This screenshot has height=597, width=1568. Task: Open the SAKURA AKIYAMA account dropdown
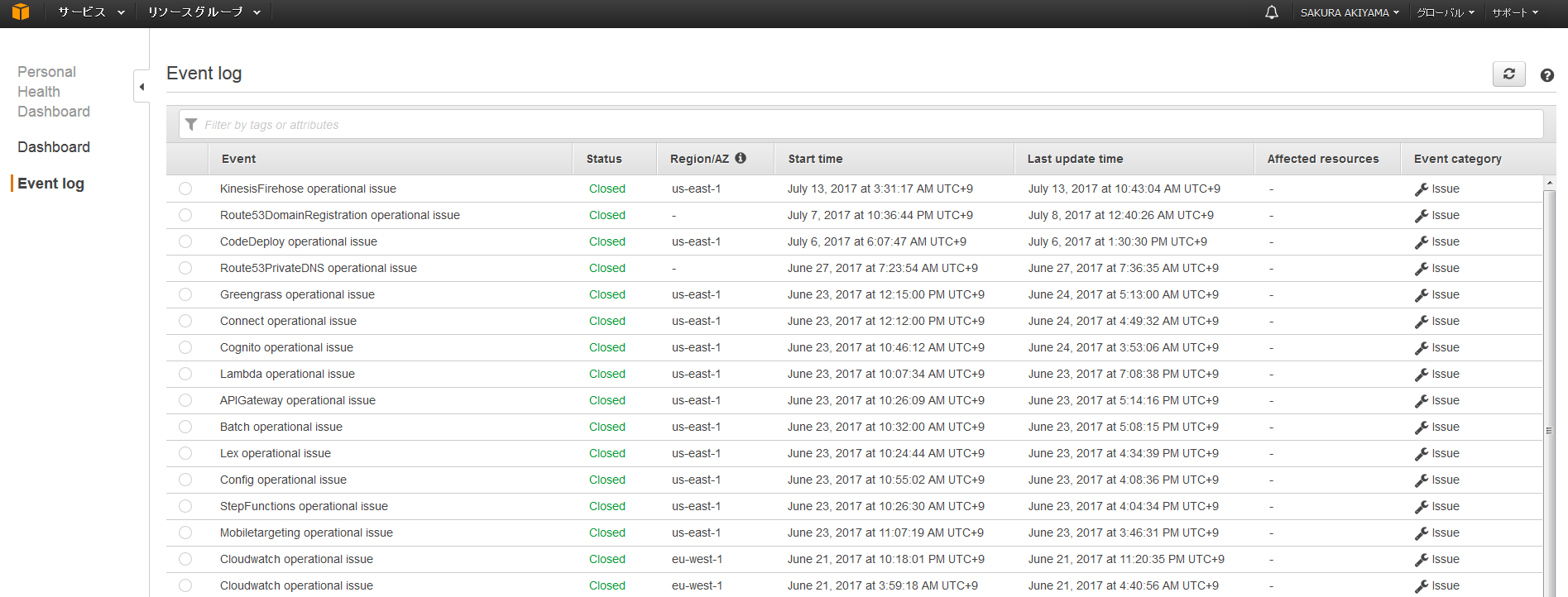click(1350, 12)
